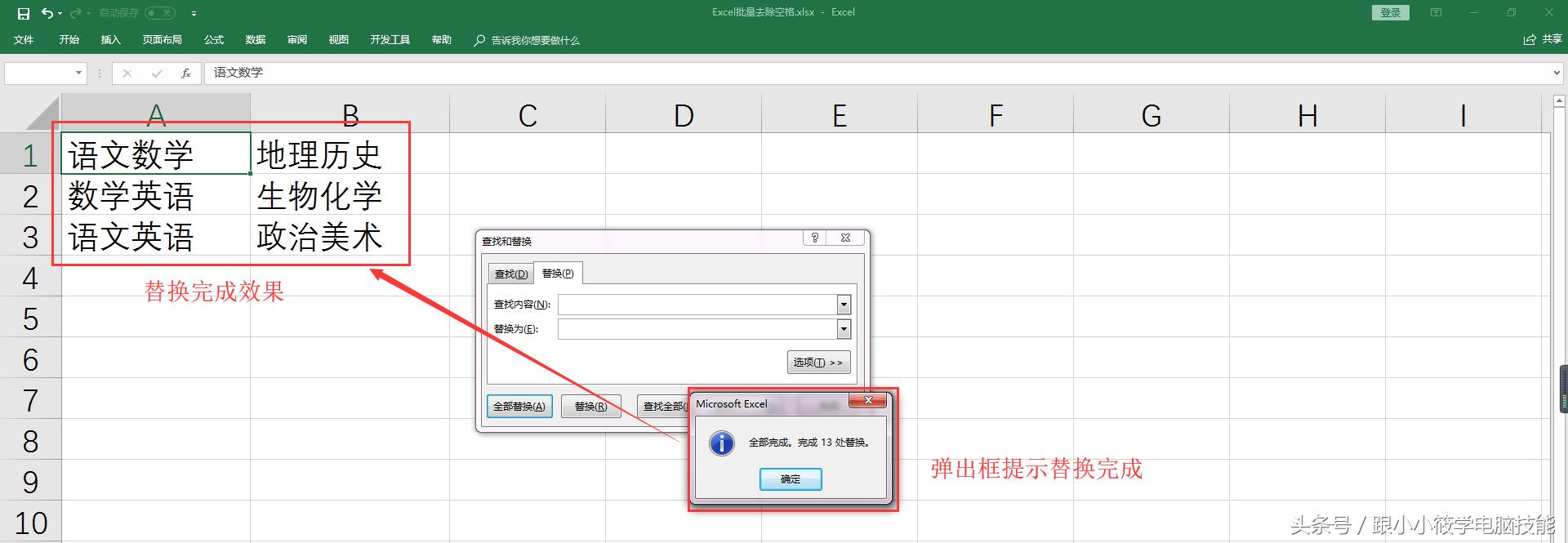Switch to the 查找(D) tab
Image resolution: width=1568 pixels, height=543 pixels.
click(511, 274)
